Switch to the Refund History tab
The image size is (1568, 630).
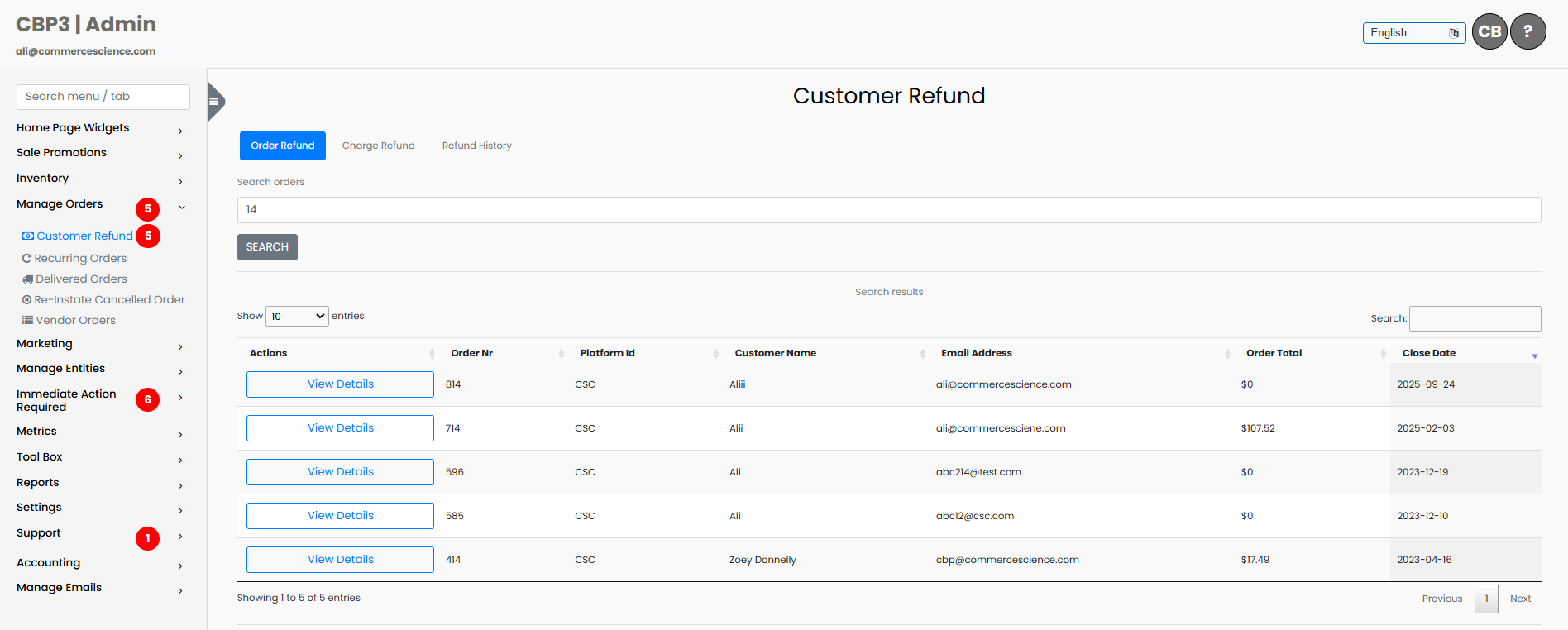(476, 146)
